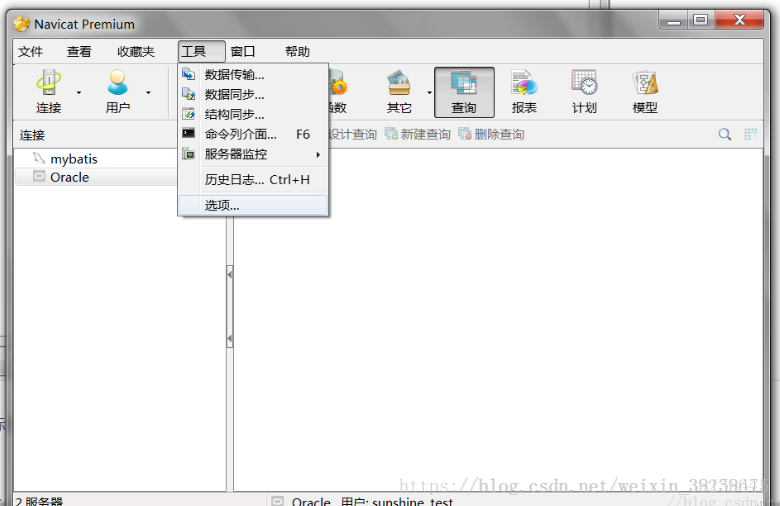Click the grid view icon near search

click(x=750, y=134)
